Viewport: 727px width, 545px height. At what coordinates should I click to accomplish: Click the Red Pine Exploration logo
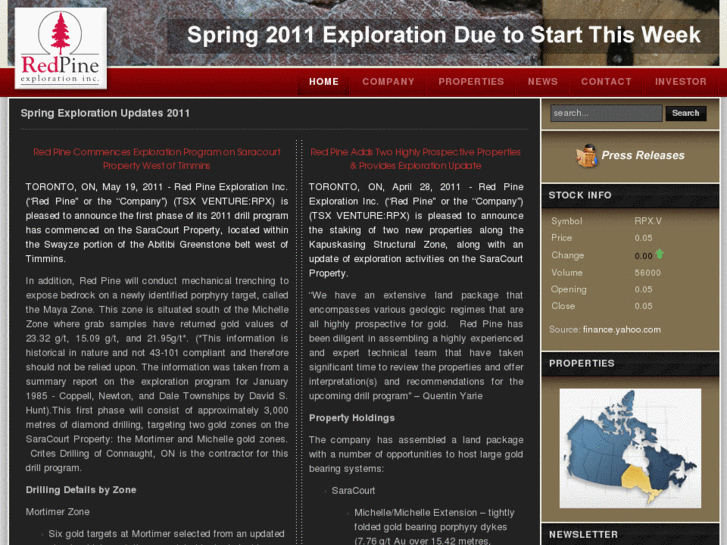[61, 48]
